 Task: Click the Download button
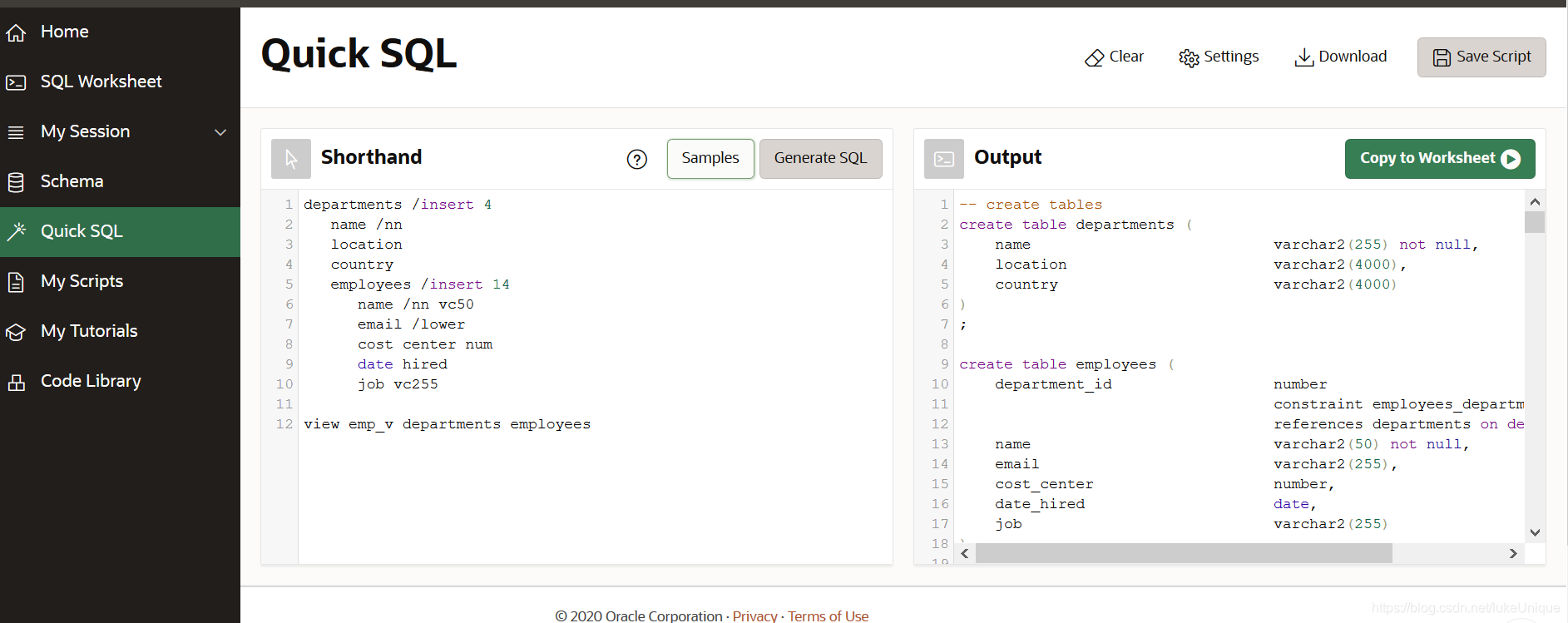1340,57
